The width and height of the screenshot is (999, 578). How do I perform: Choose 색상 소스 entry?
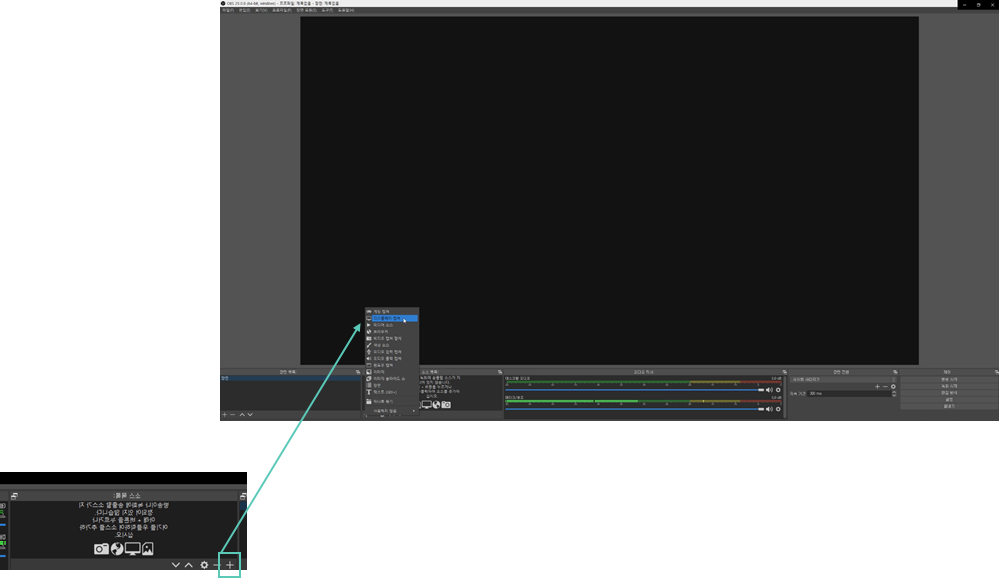click(x=391, y=345)
